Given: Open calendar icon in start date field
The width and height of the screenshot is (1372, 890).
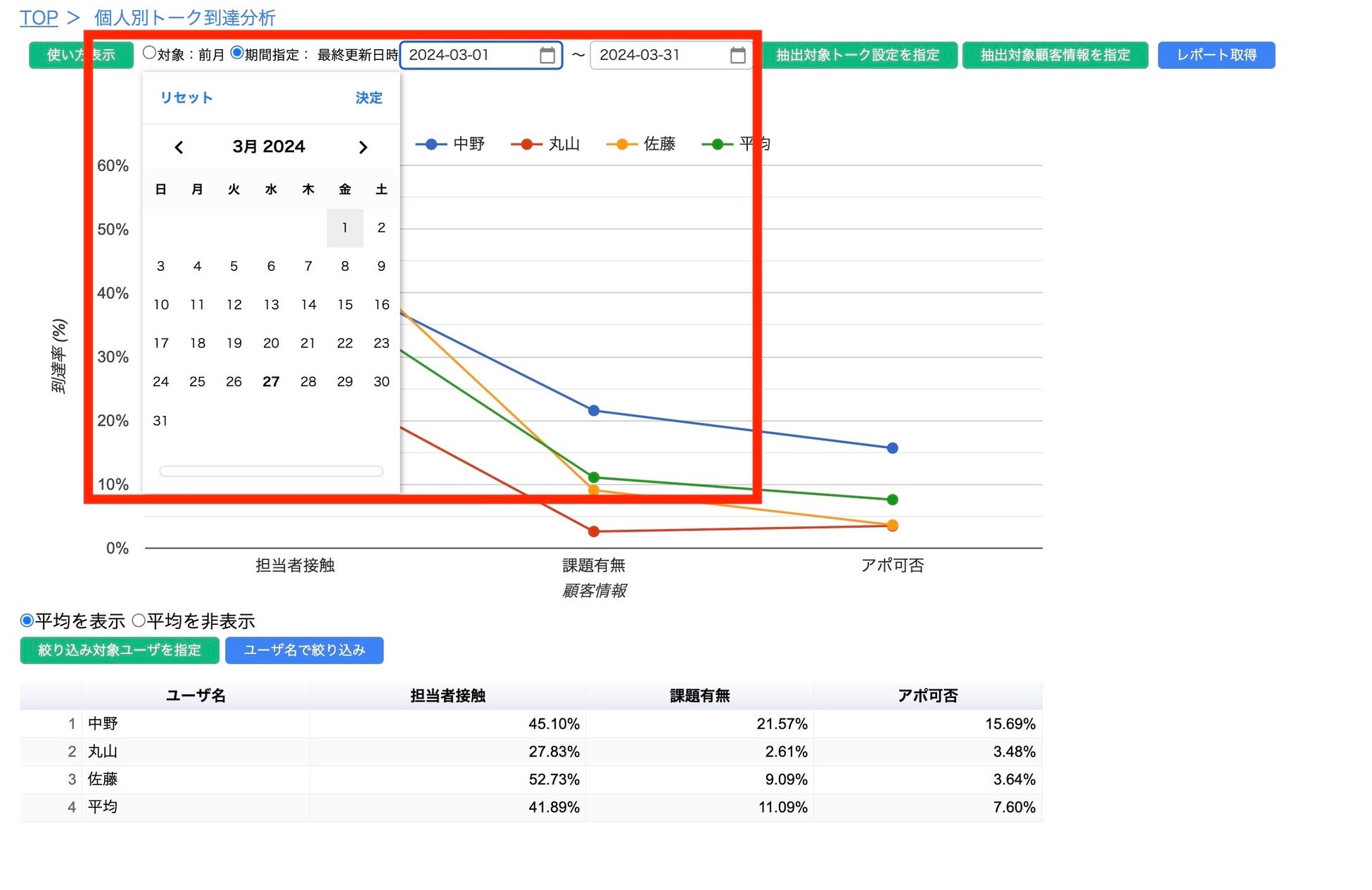Looking at the screenshot, I should tap(547, 56).
